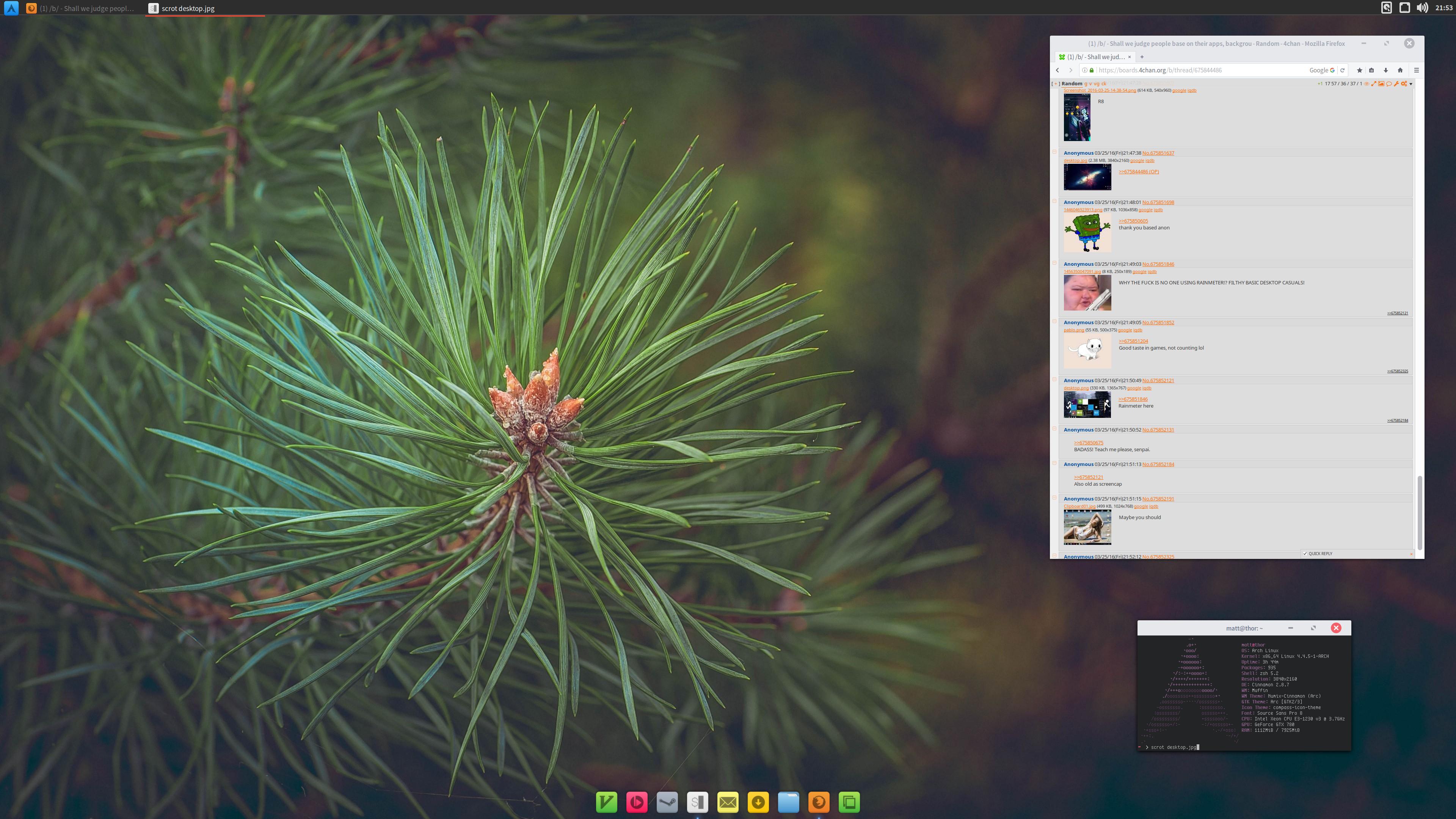Screen dimensions: 1456x819
Task: Click the Firefox page scrollbar thumb
Action: [1419, 513]
